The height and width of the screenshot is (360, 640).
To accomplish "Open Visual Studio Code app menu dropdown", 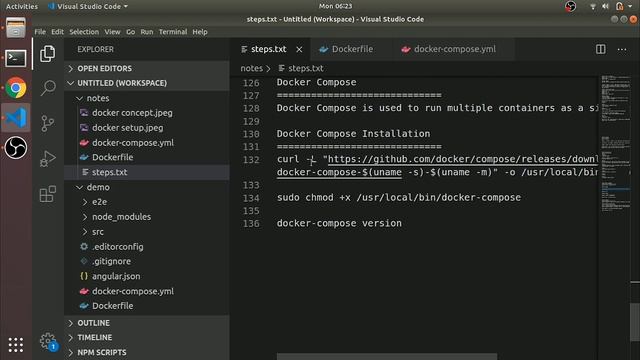I will pyautogui.click(x=88, y=6).
